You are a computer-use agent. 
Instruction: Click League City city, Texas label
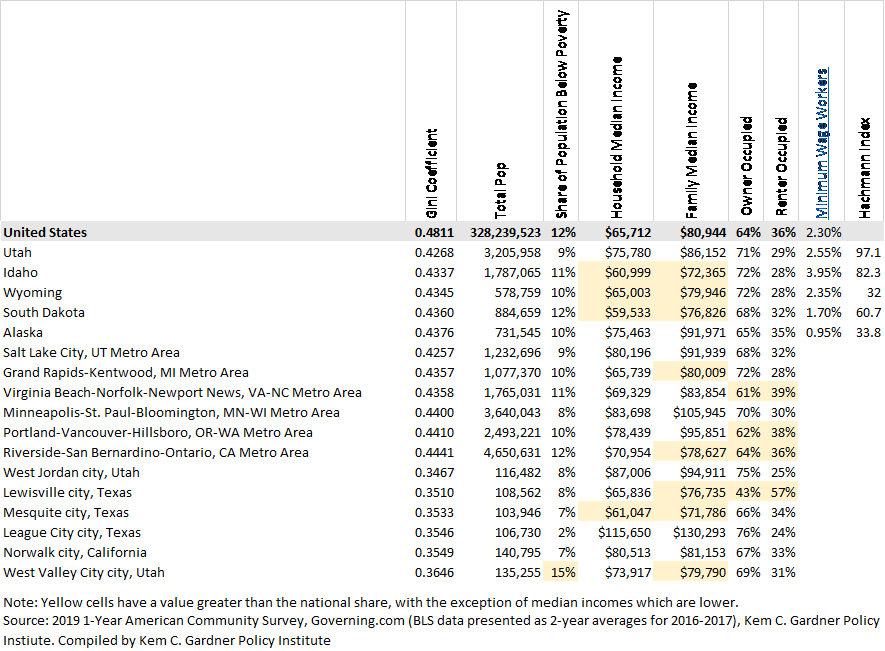pos(72,533)
